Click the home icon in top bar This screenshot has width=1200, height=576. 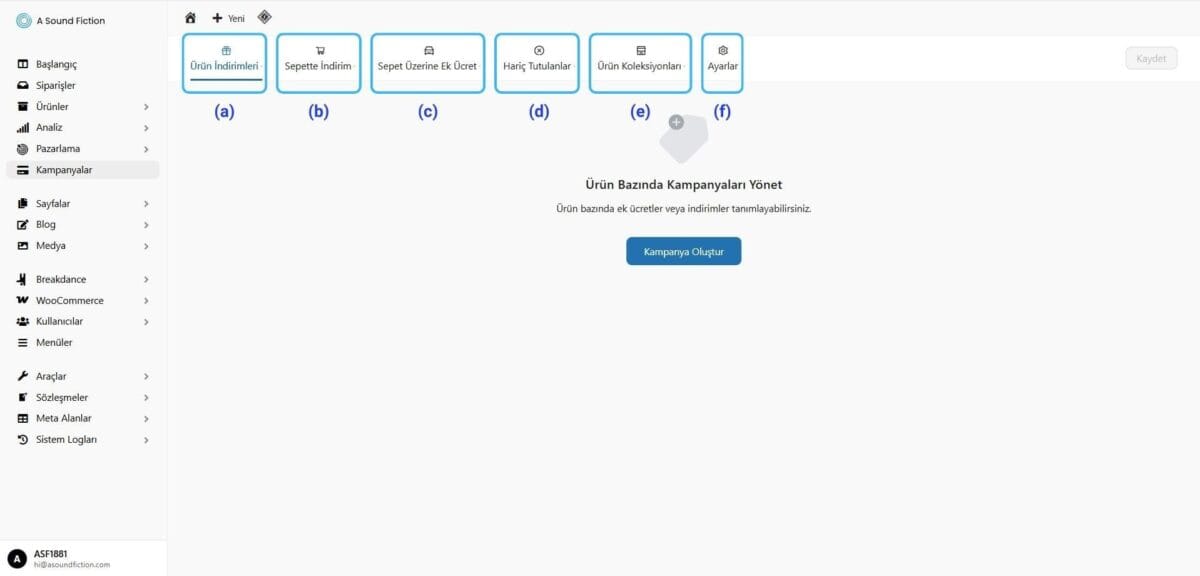(190, 18)
